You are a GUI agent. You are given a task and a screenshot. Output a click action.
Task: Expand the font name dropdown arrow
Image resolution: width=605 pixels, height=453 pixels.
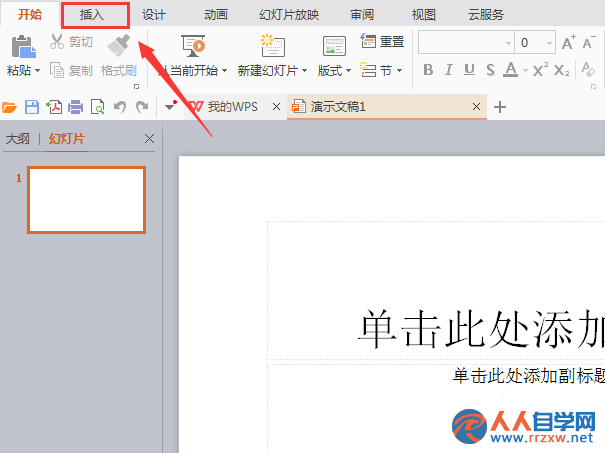[x=509, y=43]
